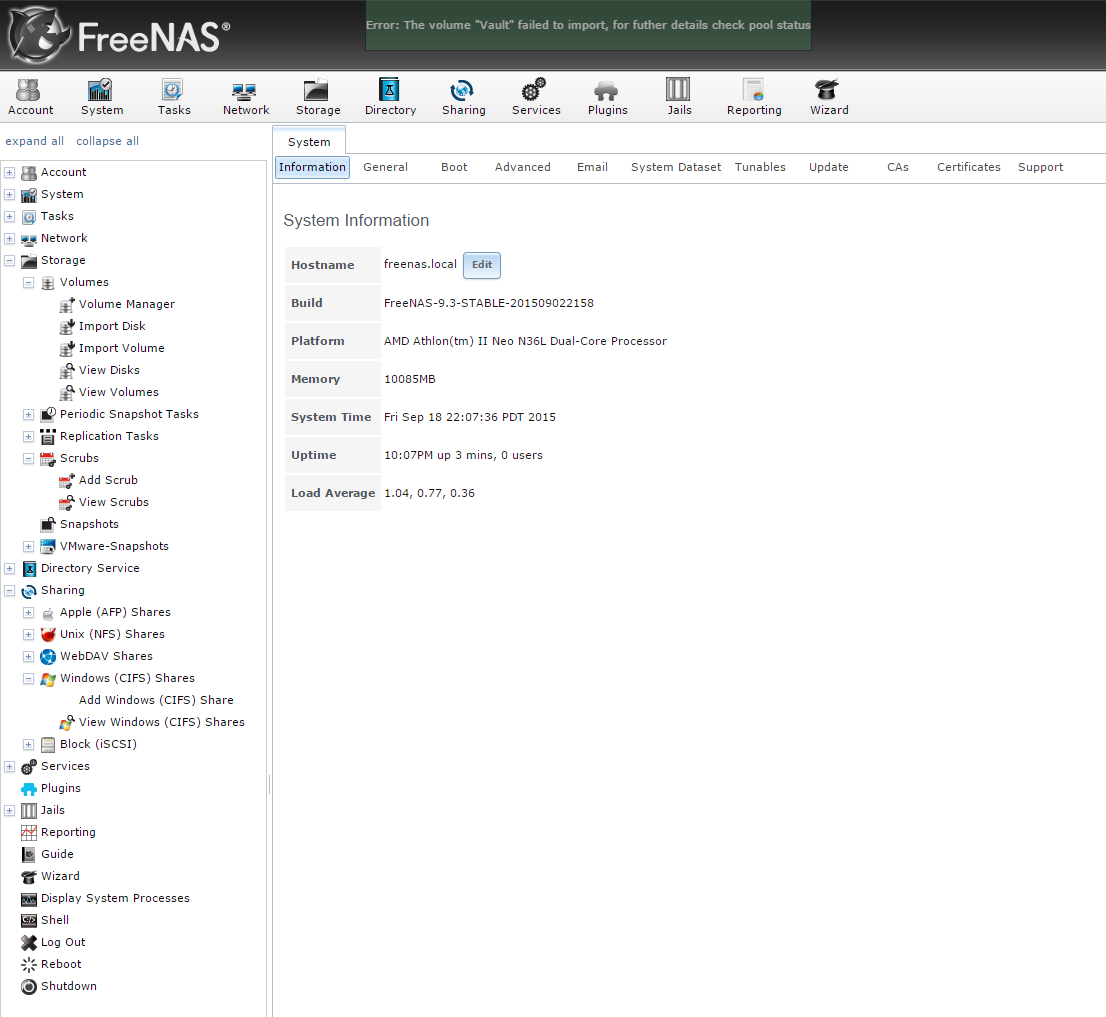Switch to the General tab

click(385, 167)
